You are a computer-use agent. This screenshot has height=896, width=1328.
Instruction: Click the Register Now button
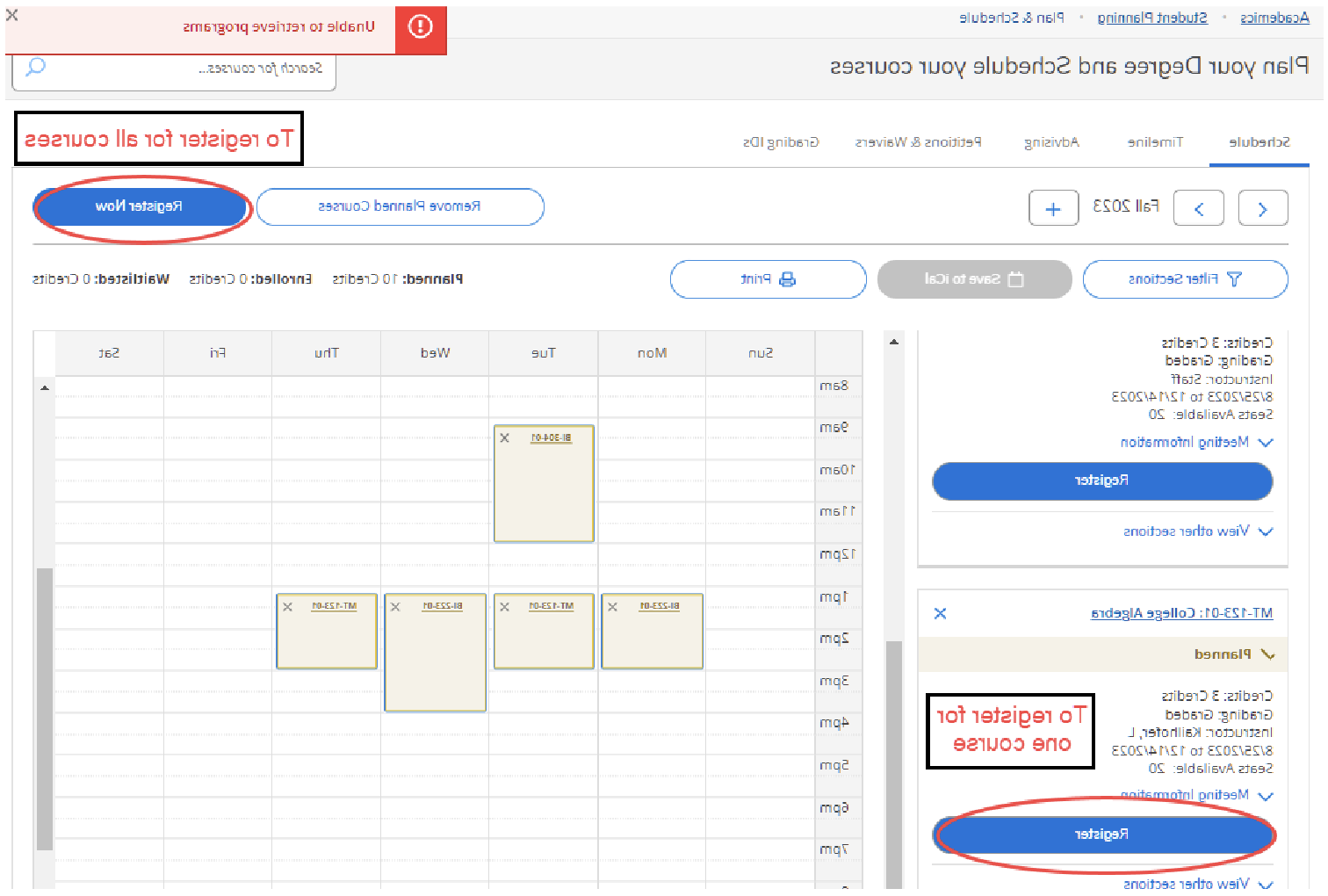[140, 207]
